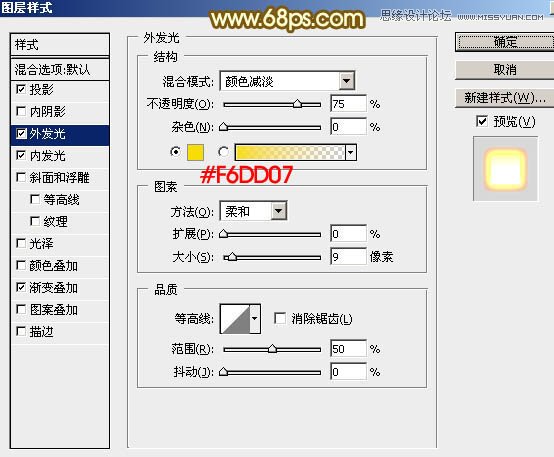The width and height of the screenshot is (554, 457).
Task: Click the yellow glow color swatch
Action: click(x=195, y=152)
